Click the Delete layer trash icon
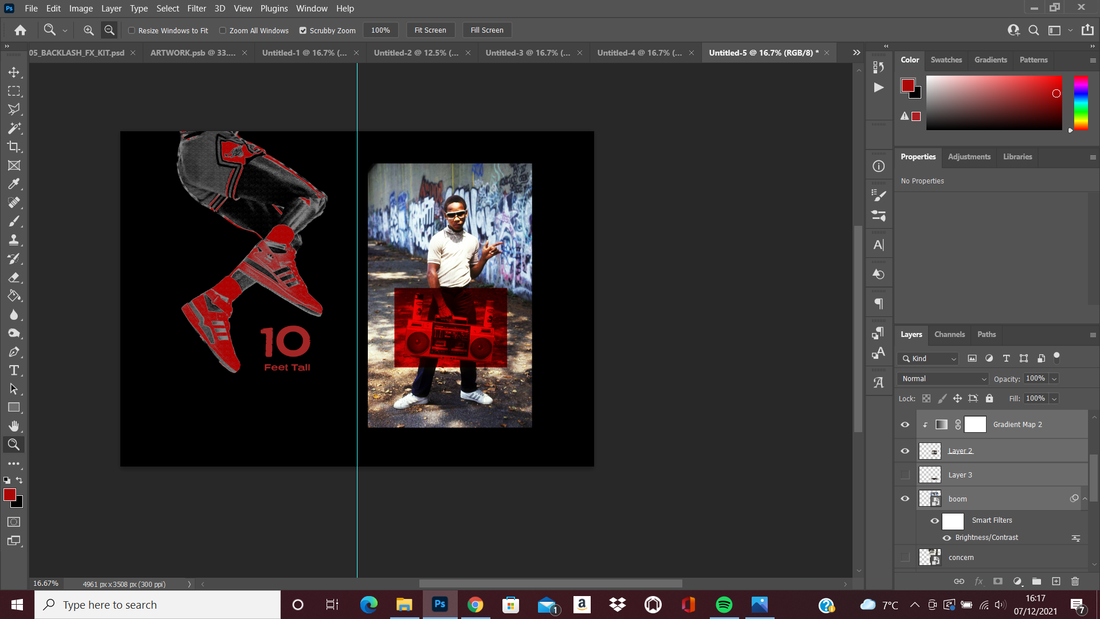This screenshot has height=619, width=1100. click(1075, 581)
